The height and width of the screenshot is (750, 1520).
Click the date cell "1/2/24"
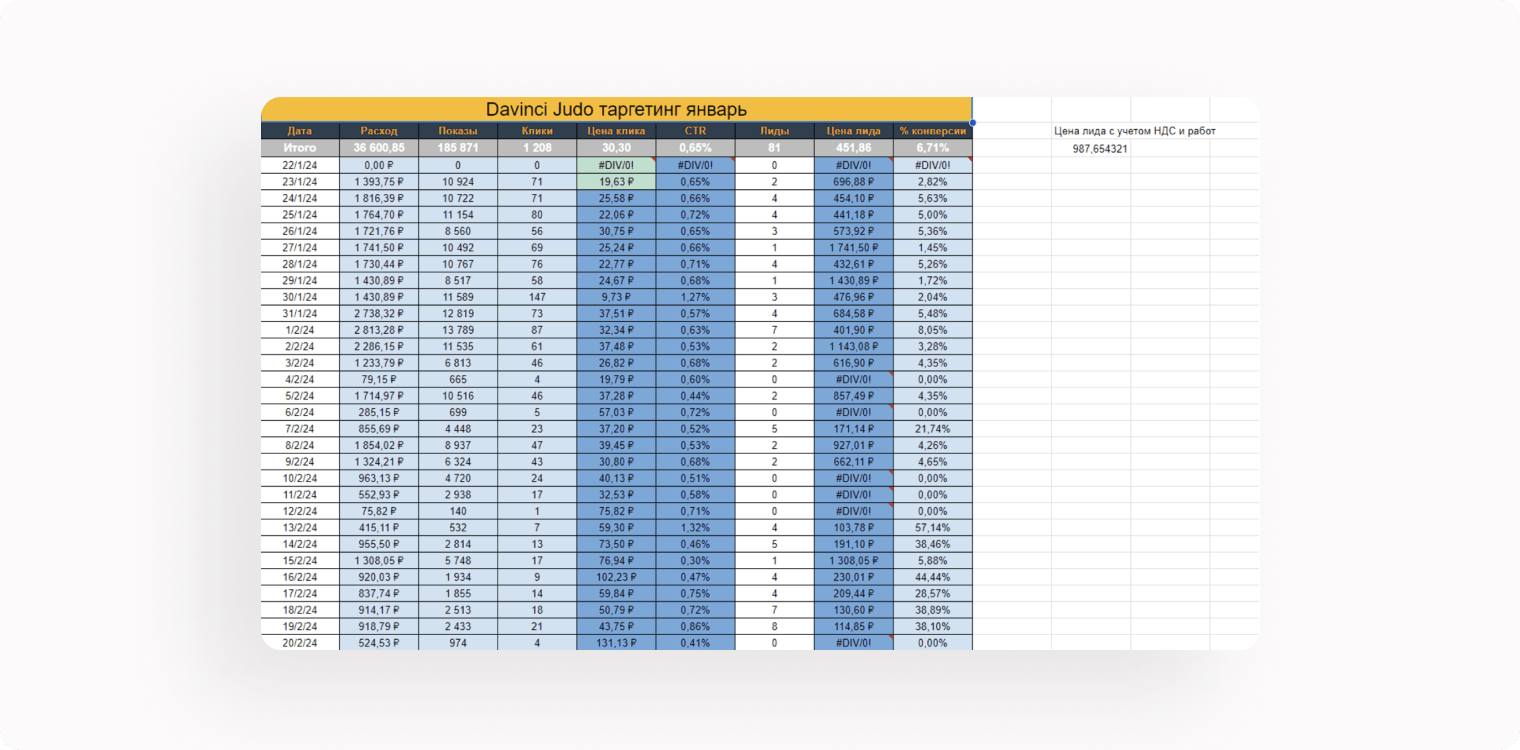point(300,330)
